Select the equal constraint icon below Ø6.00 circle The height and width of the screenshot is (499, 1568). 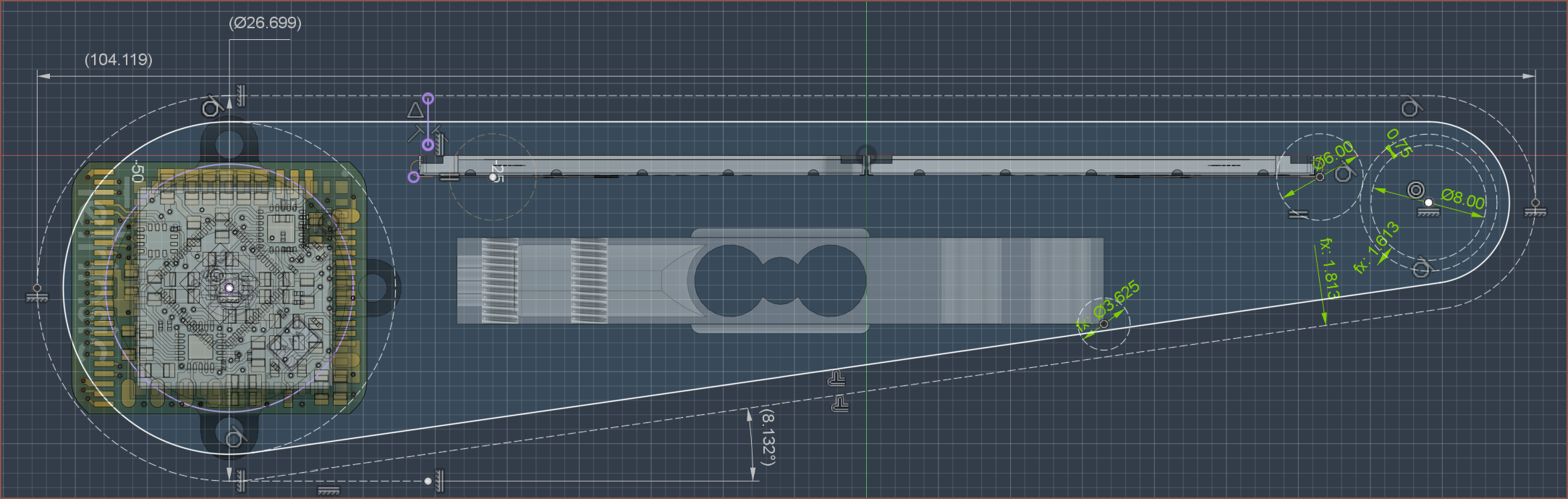point(1299,214)
